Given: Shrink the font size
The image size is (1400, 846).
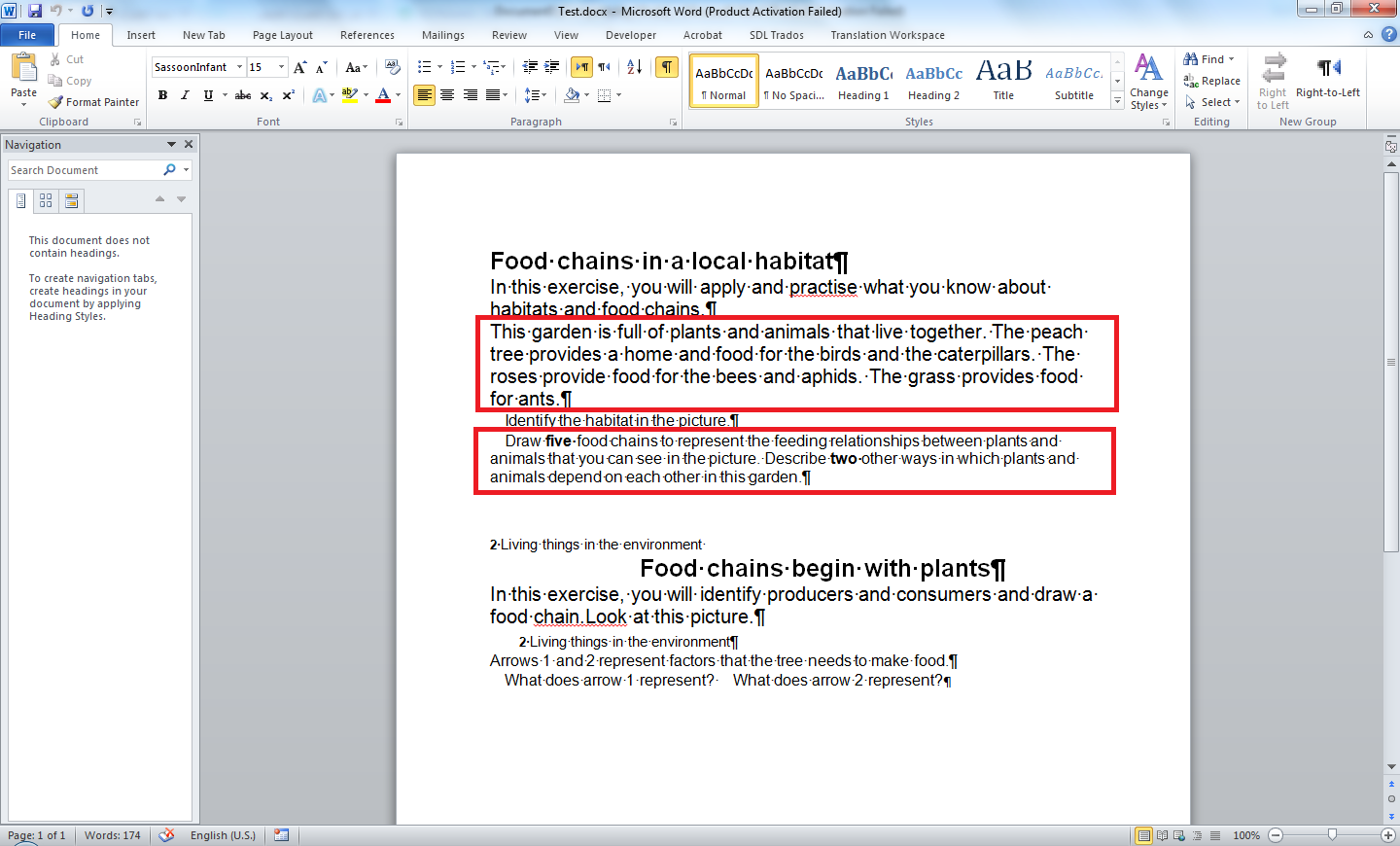Looking at the screenshot, I should click(321, 67).
